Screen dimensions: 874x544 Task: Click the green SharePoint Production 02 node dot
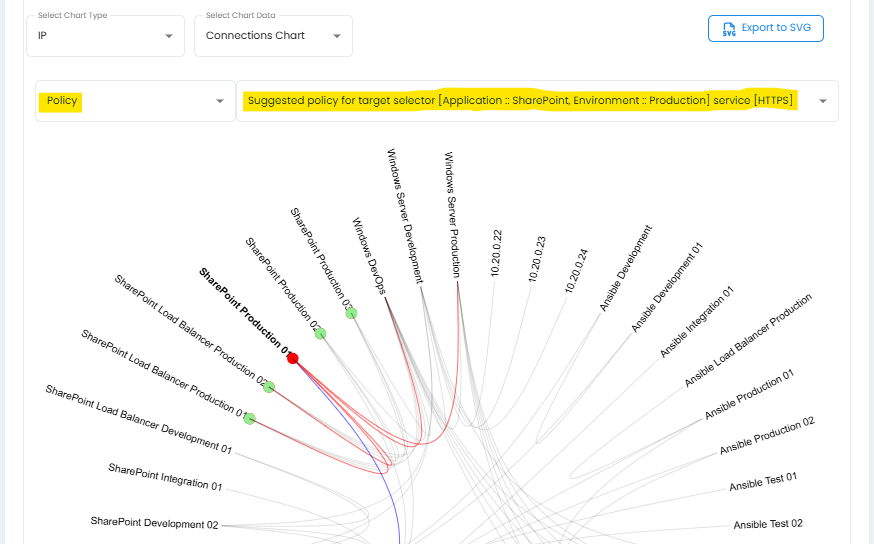click(x=320, y=333)
